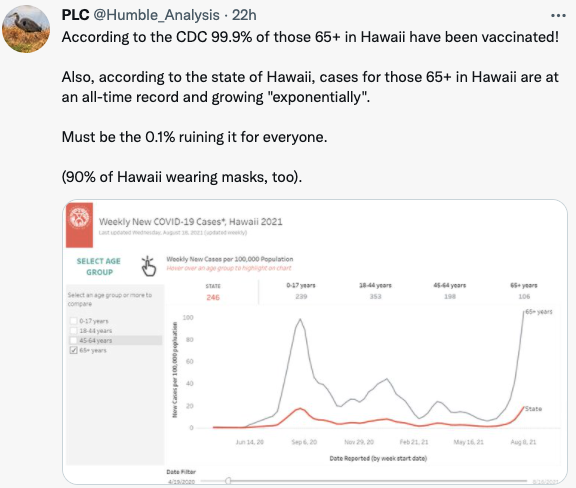Screen dimensions: 576x488
Task: Select the 0-17 years column header
Action: [x=301, y=291]
